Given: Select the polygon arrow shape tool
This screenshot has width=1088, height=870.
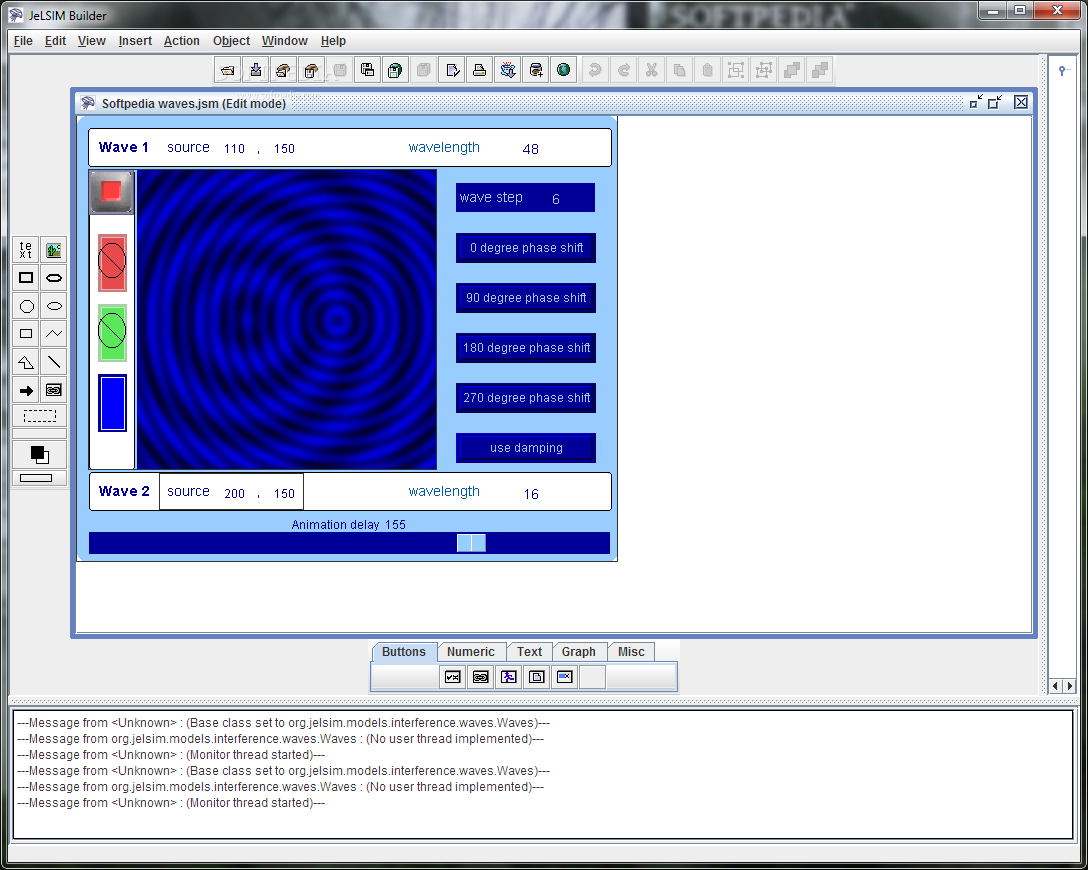Looking at the screenshot, I should (26, 362).
